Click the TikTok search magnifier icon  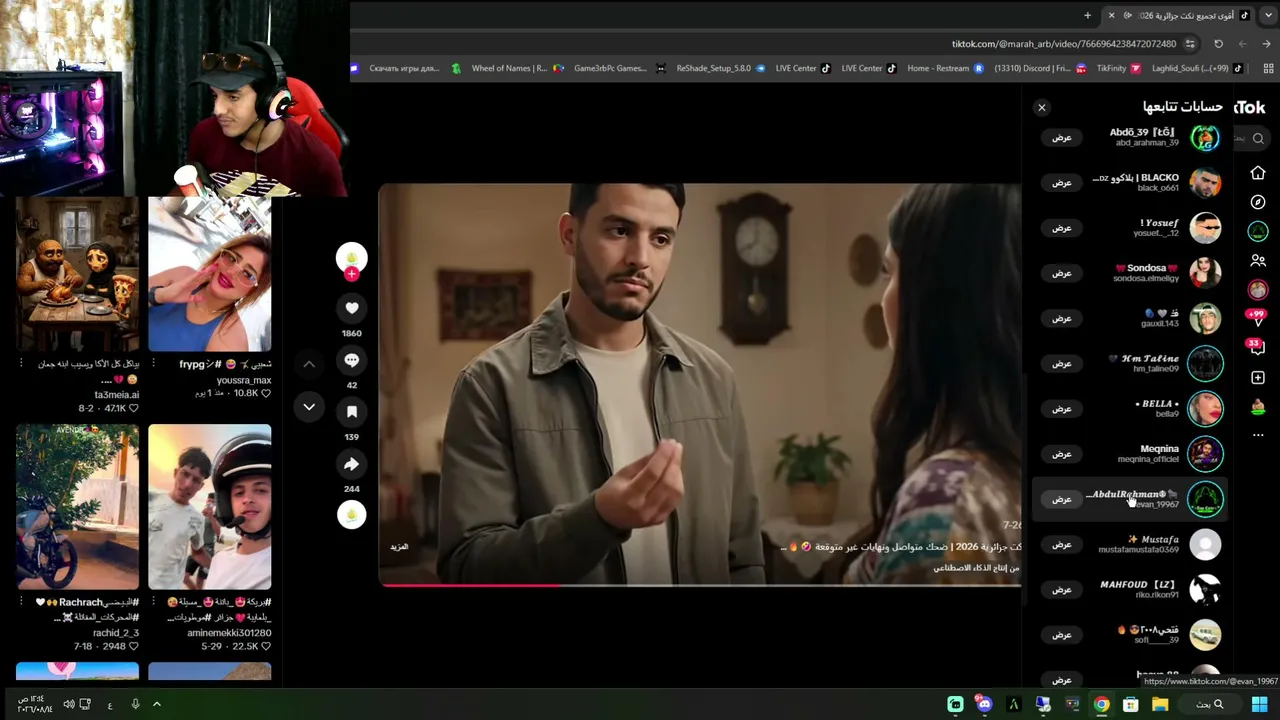pyautogui.click(x=1258, y=138)
